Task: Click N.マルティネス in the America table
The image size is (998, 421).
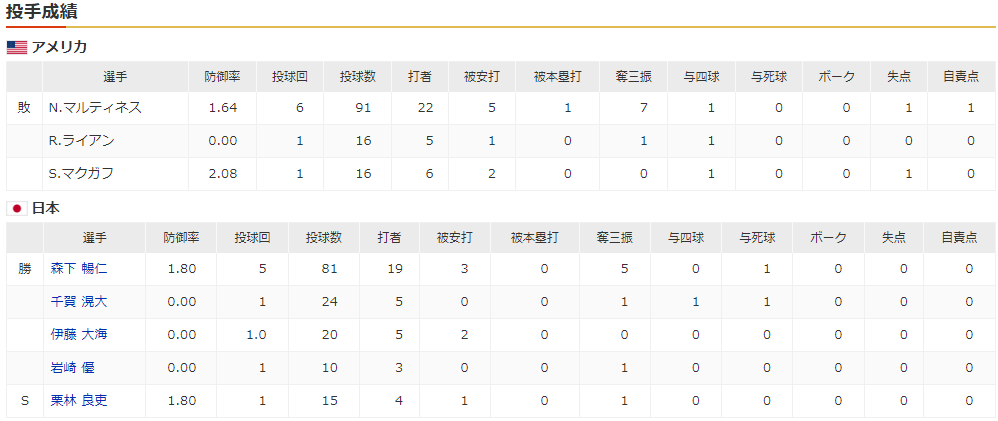Action: (95, 108)
